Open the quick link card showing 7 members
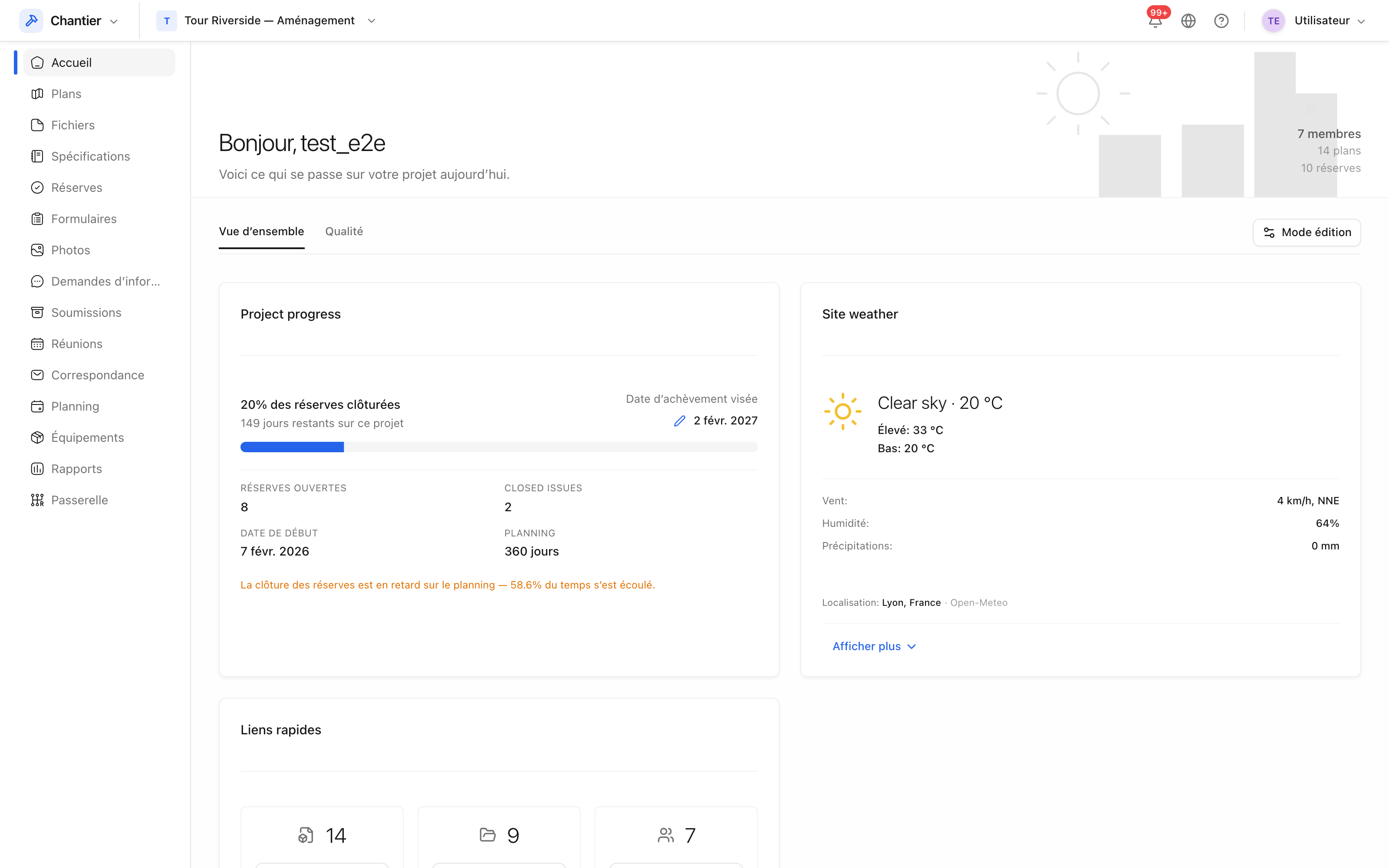This screenshot has width=1389, height=868. pyautogui.click(x=676, y=837)
